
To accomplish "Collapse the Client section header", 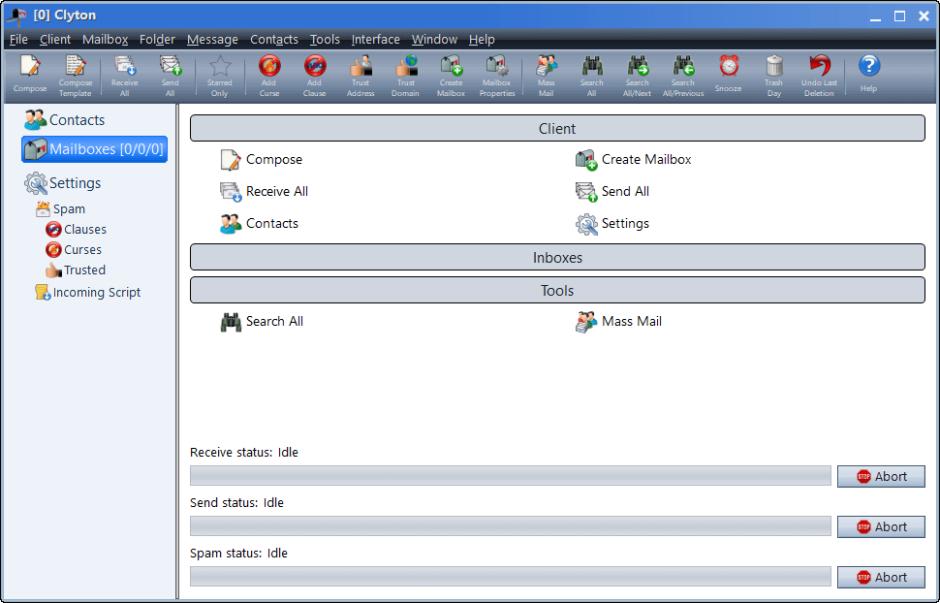I will coord(557,128).
